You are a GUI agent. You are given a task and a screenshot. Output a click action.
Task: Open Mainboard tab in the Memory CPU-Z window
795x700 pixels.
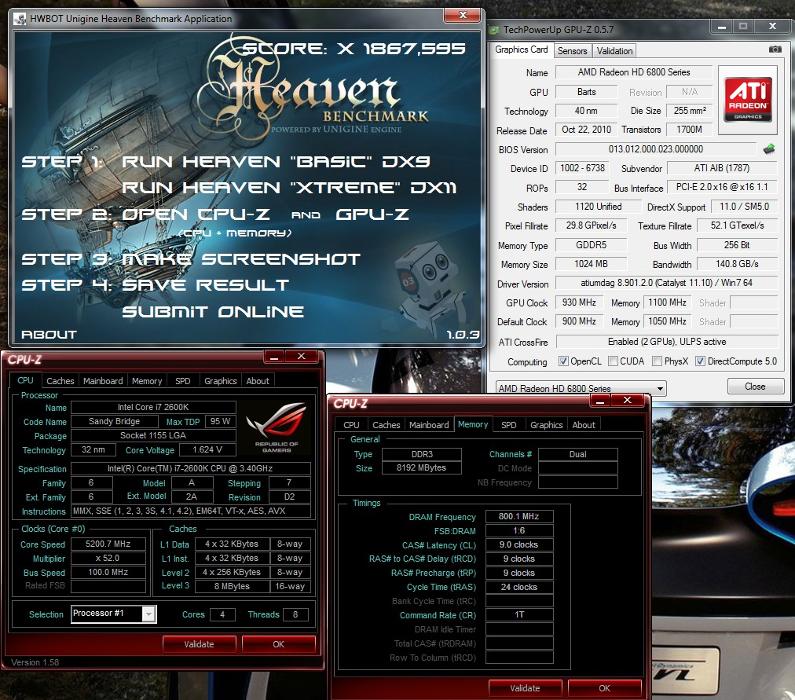429,425
